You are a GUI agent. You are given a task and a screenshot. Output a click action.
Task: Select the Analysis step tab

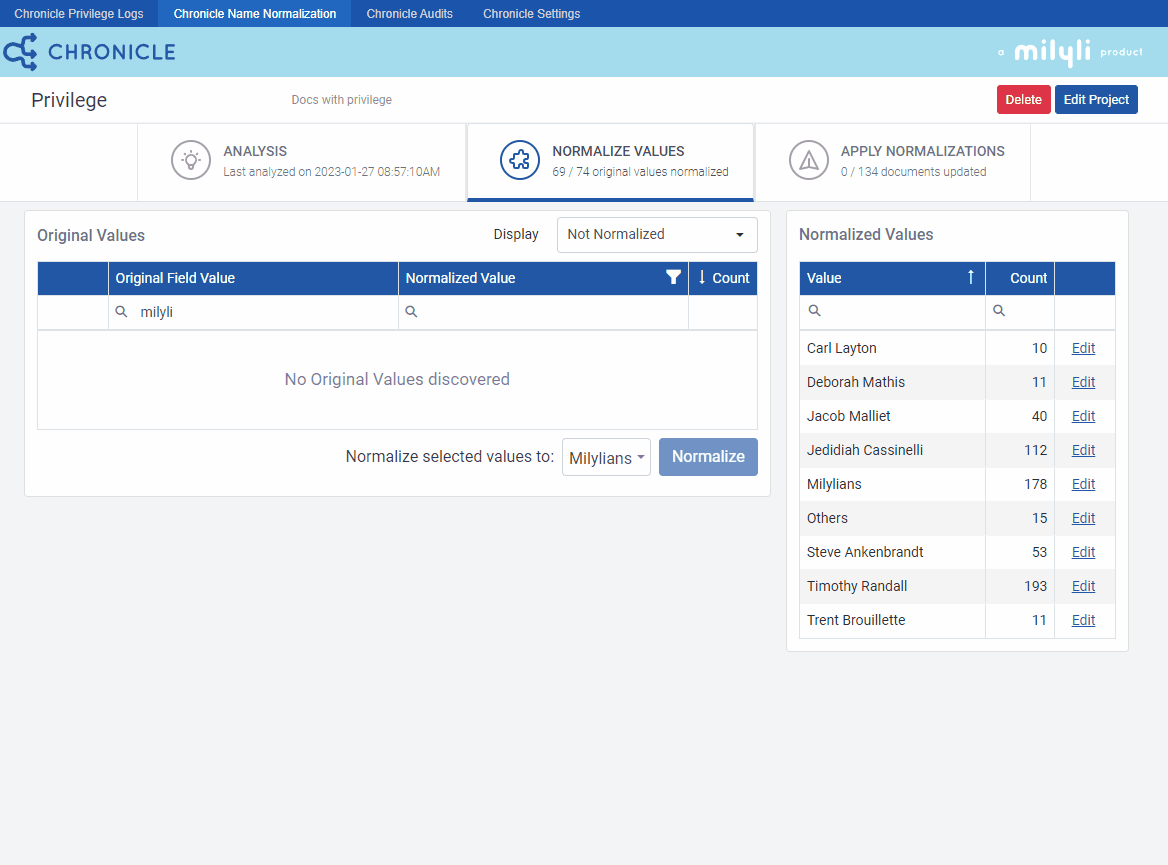coord(302,162)
